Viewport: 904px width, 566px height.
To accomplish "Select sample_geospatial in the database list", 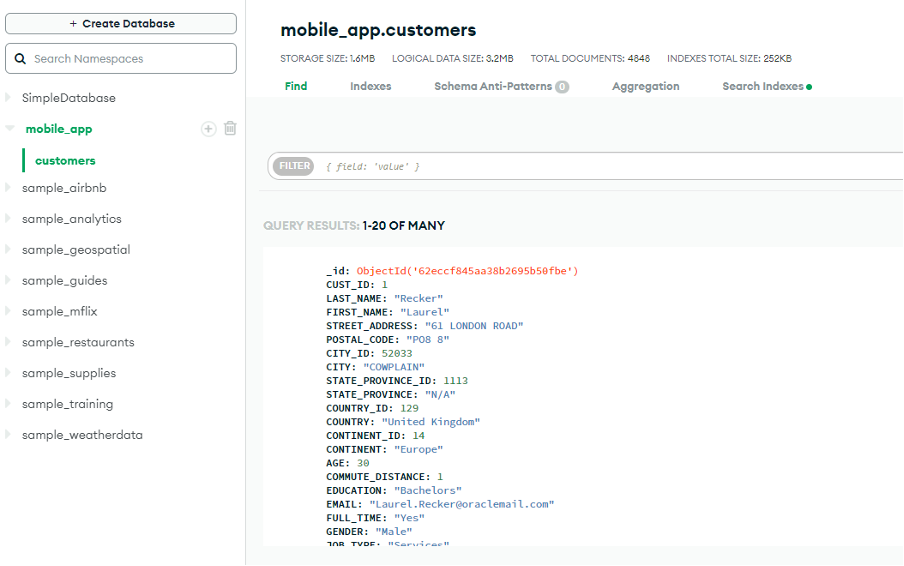I will tap(76, 250).
